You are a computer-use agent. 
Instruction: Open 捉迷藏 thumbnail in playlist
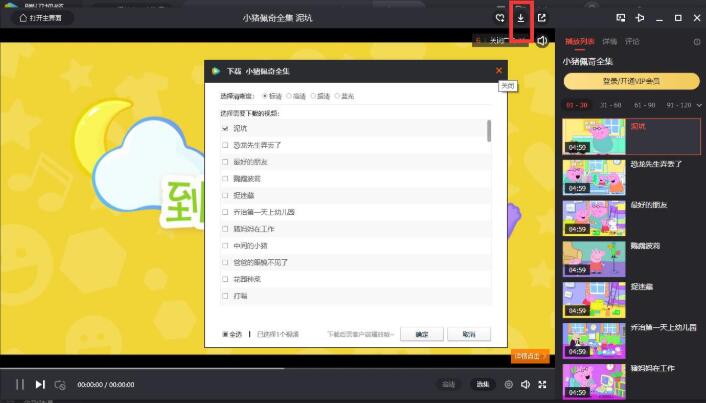(594, 300)
